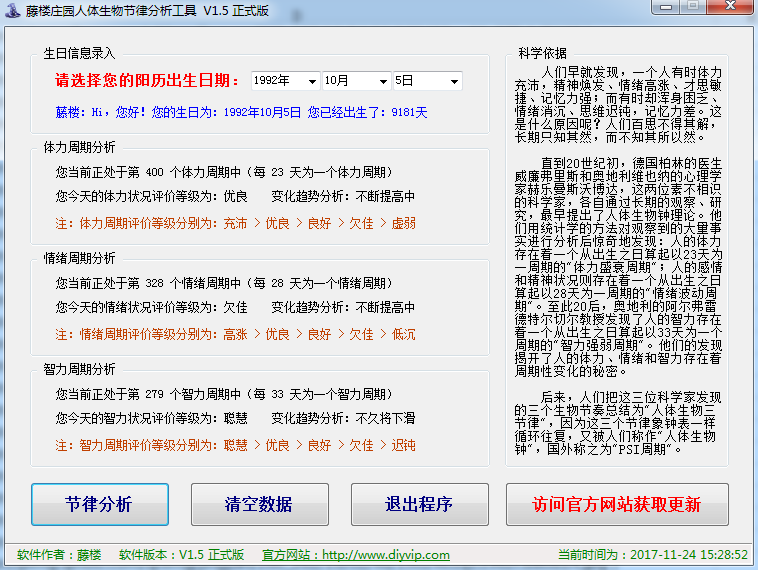
Task: Click the 体力周期分析 group heading
Action: (x=79, y=147)
